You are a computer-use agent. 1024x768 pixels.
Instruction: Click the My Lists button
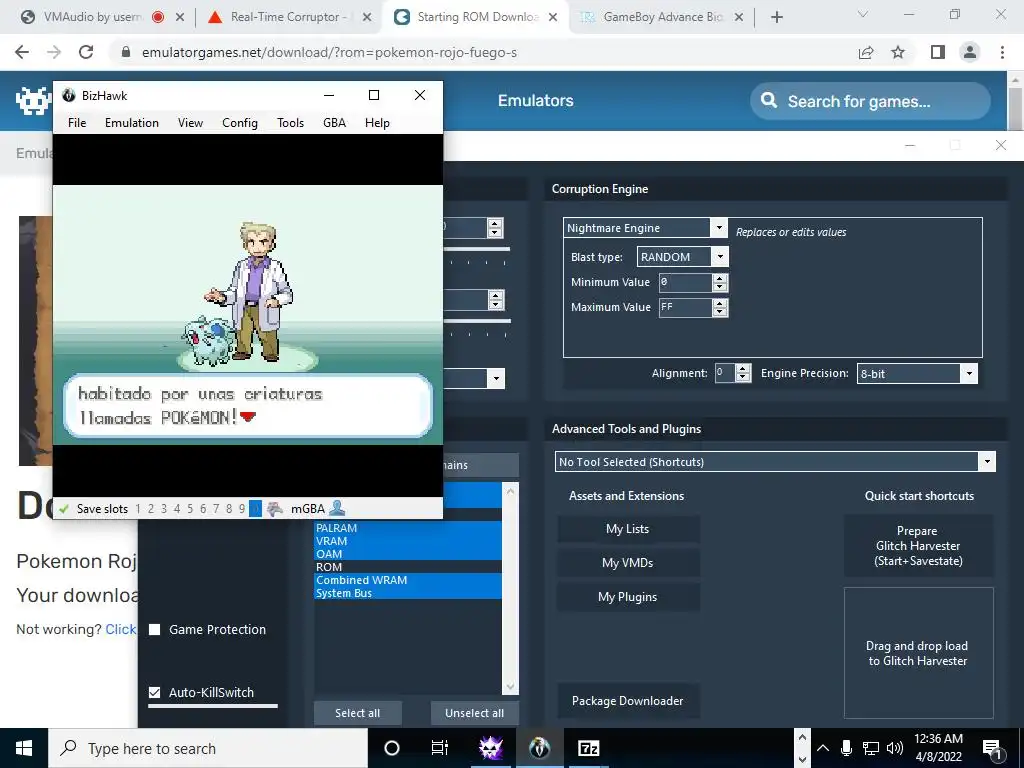click(628, 529)
